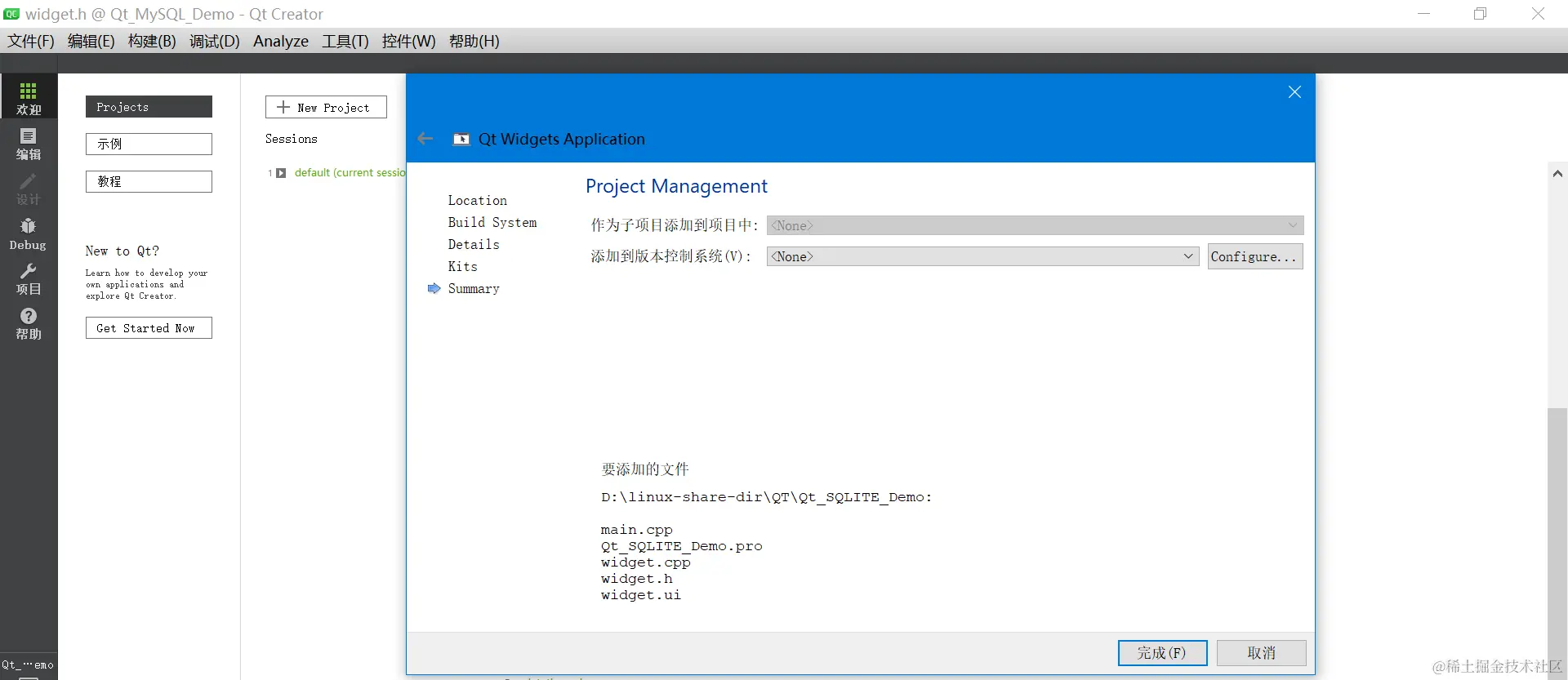Click the Sessions heading
The height and width of the screenshot is (680, 1568).
coord(292,140)
